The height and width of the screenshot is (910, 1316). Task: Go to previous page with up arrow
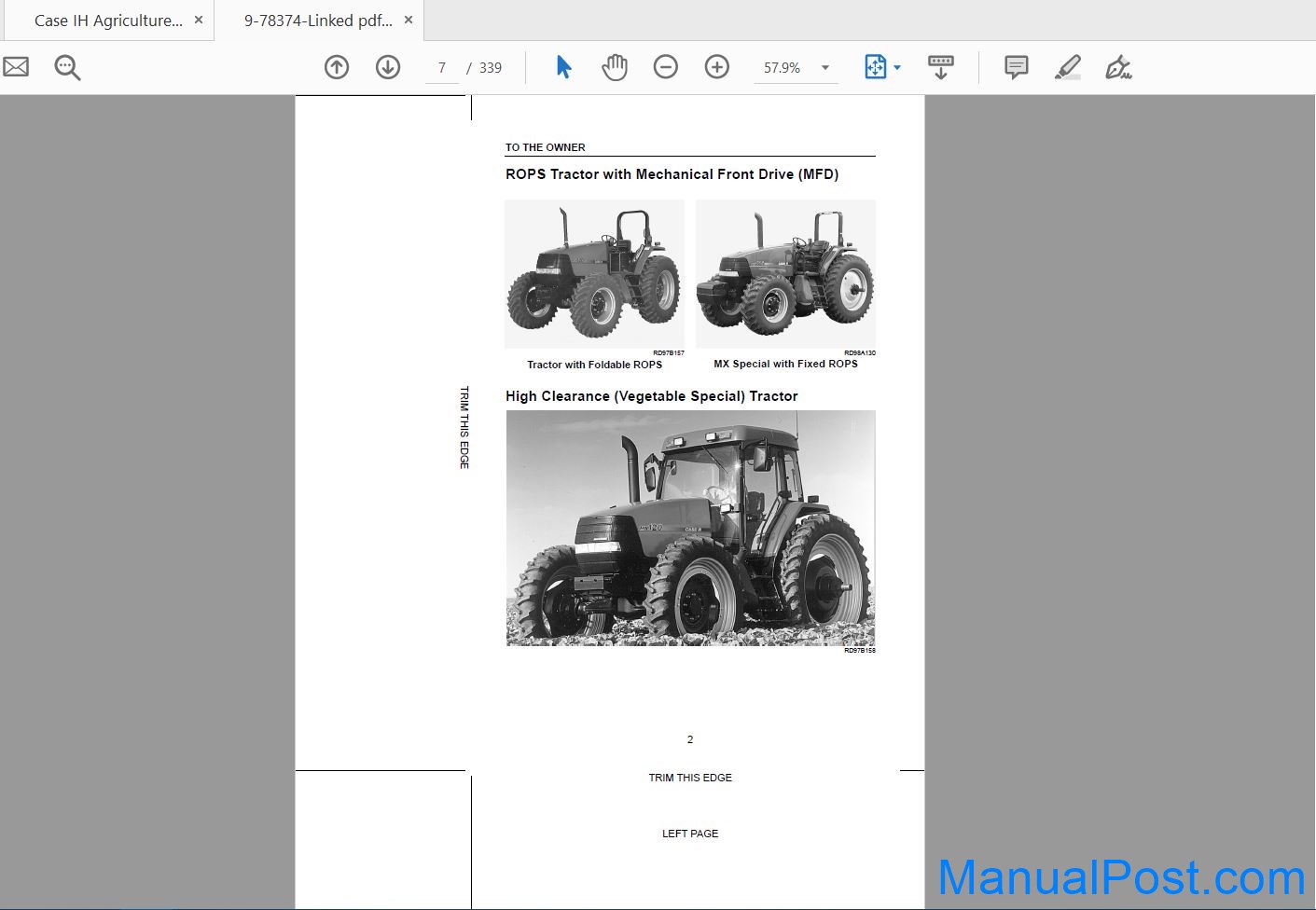(337, 67)
